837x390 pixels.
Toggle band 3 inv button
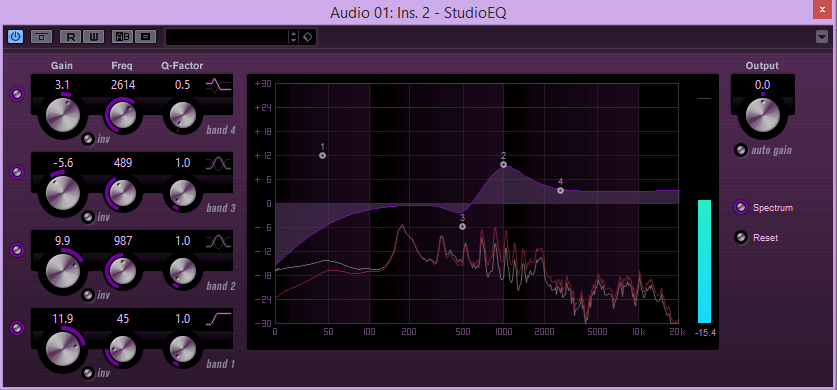click(88, 217)
